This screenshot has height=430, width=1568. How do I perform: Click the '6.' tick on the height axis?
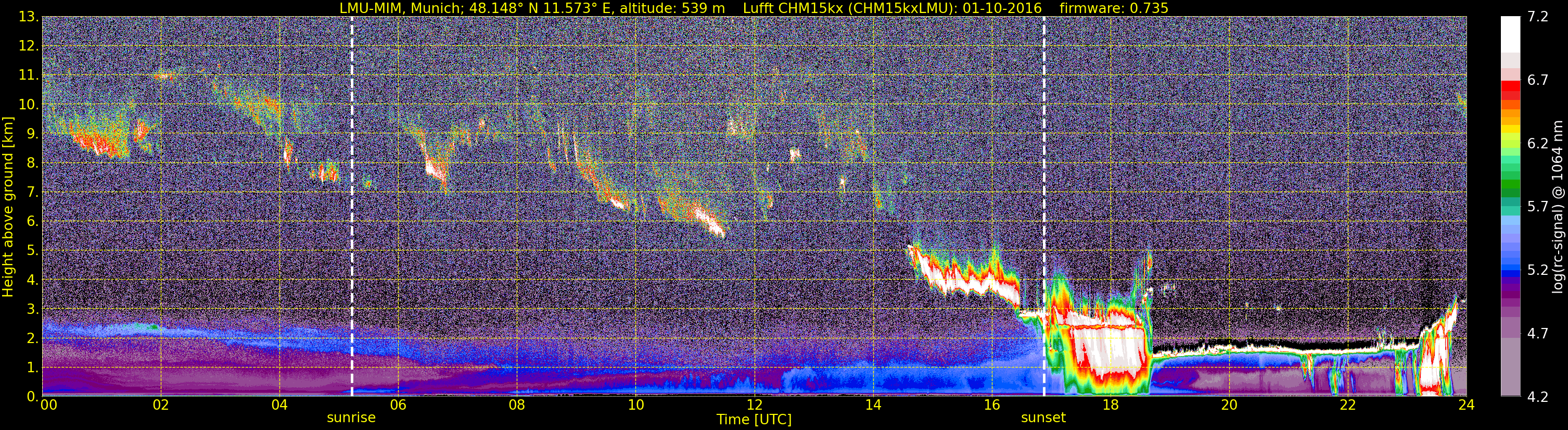click(x=32, y=221)
